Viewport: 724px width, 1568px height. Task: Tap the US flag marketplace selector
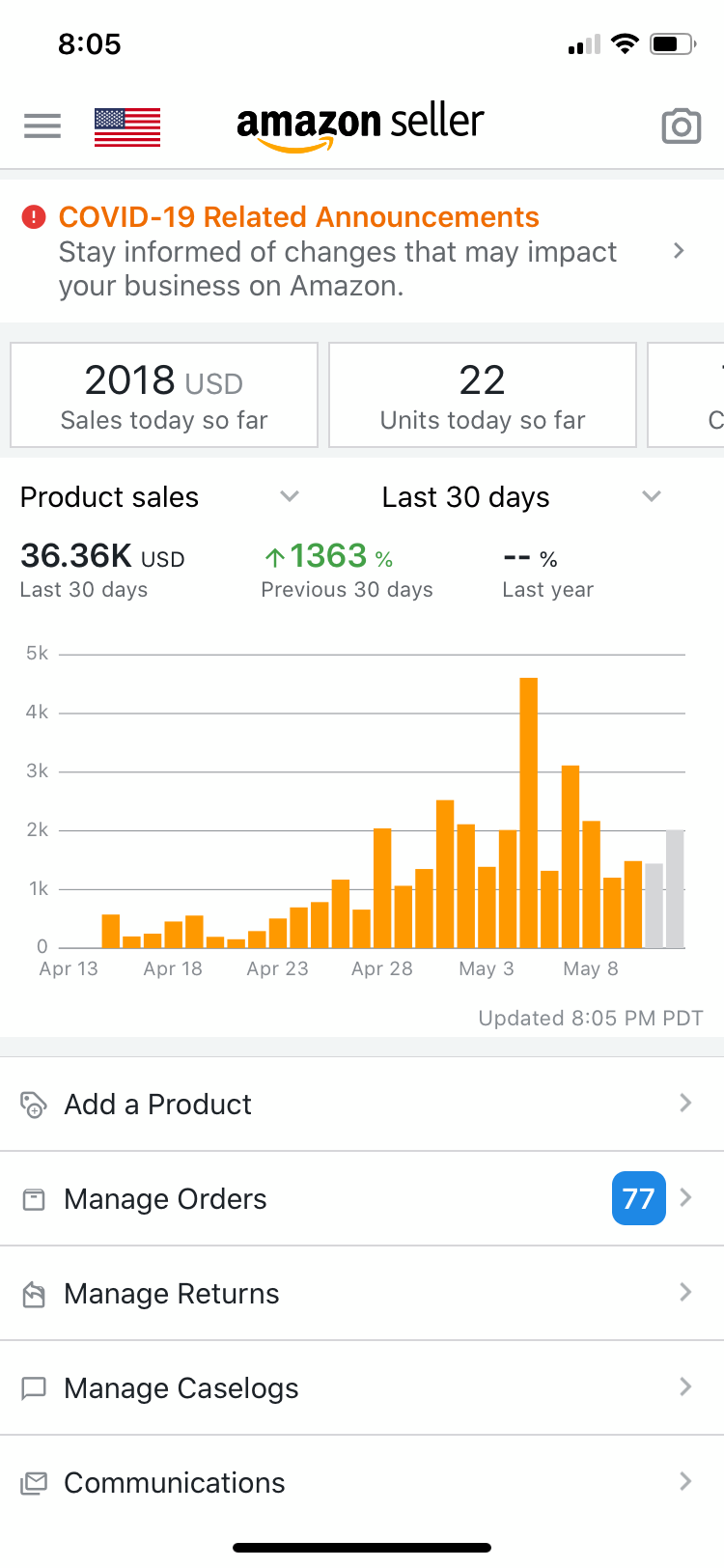(127, 127)
